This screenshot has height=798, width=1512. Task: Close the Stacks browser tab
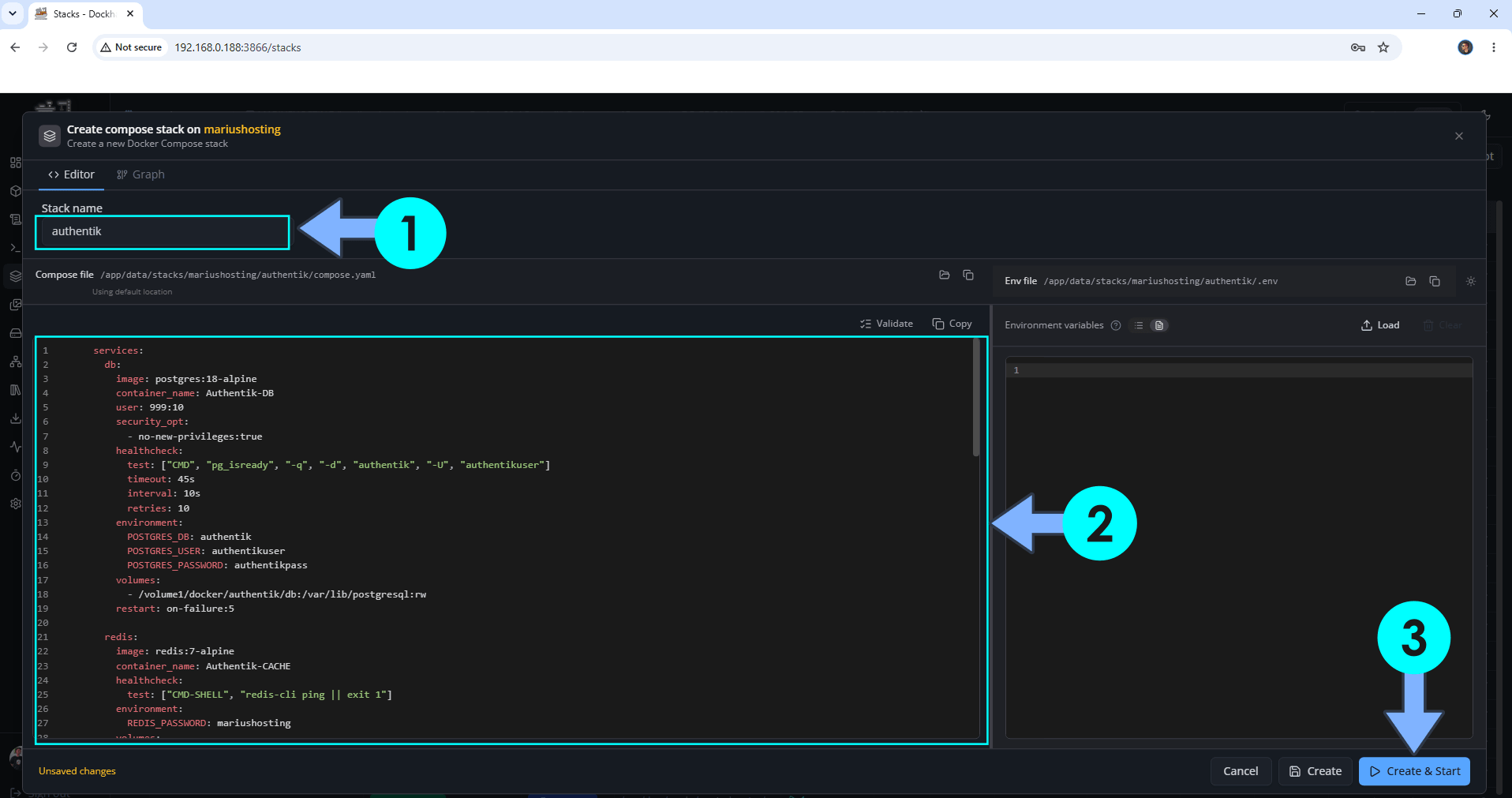[130, 13]
